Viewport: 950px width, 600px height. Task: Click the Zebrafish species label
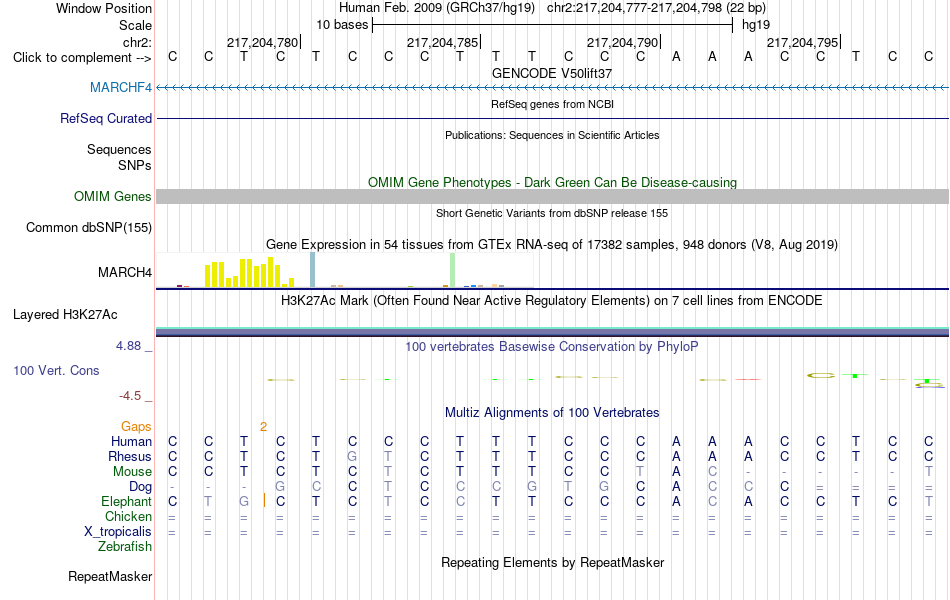125,547
